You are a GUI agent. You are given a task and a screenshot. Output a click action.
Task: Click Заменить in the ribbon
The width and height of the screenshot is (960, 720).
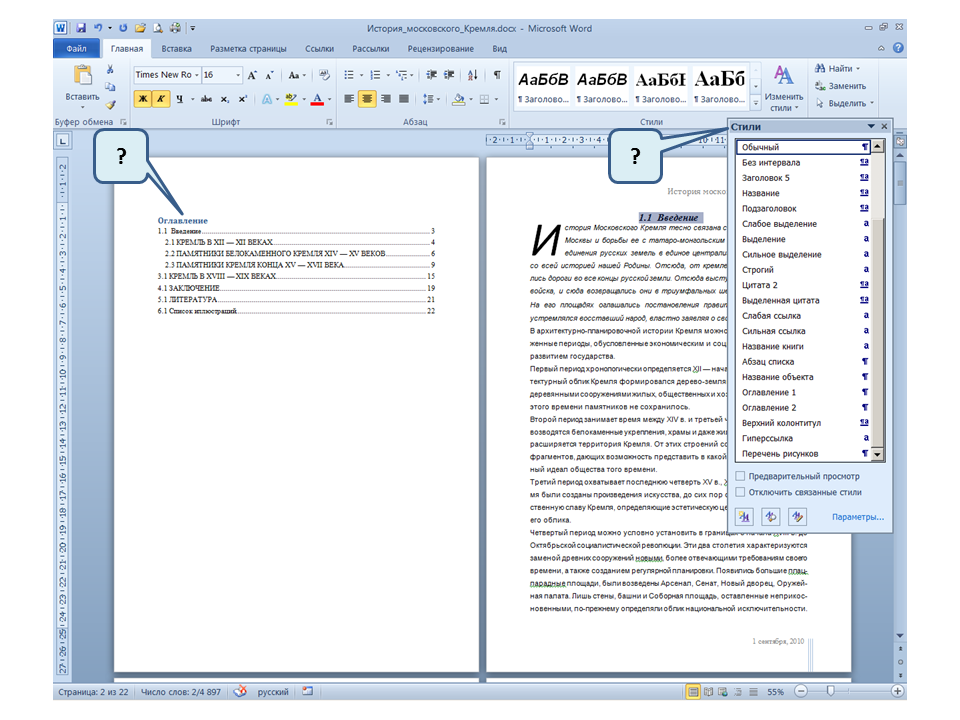point(841,86)
